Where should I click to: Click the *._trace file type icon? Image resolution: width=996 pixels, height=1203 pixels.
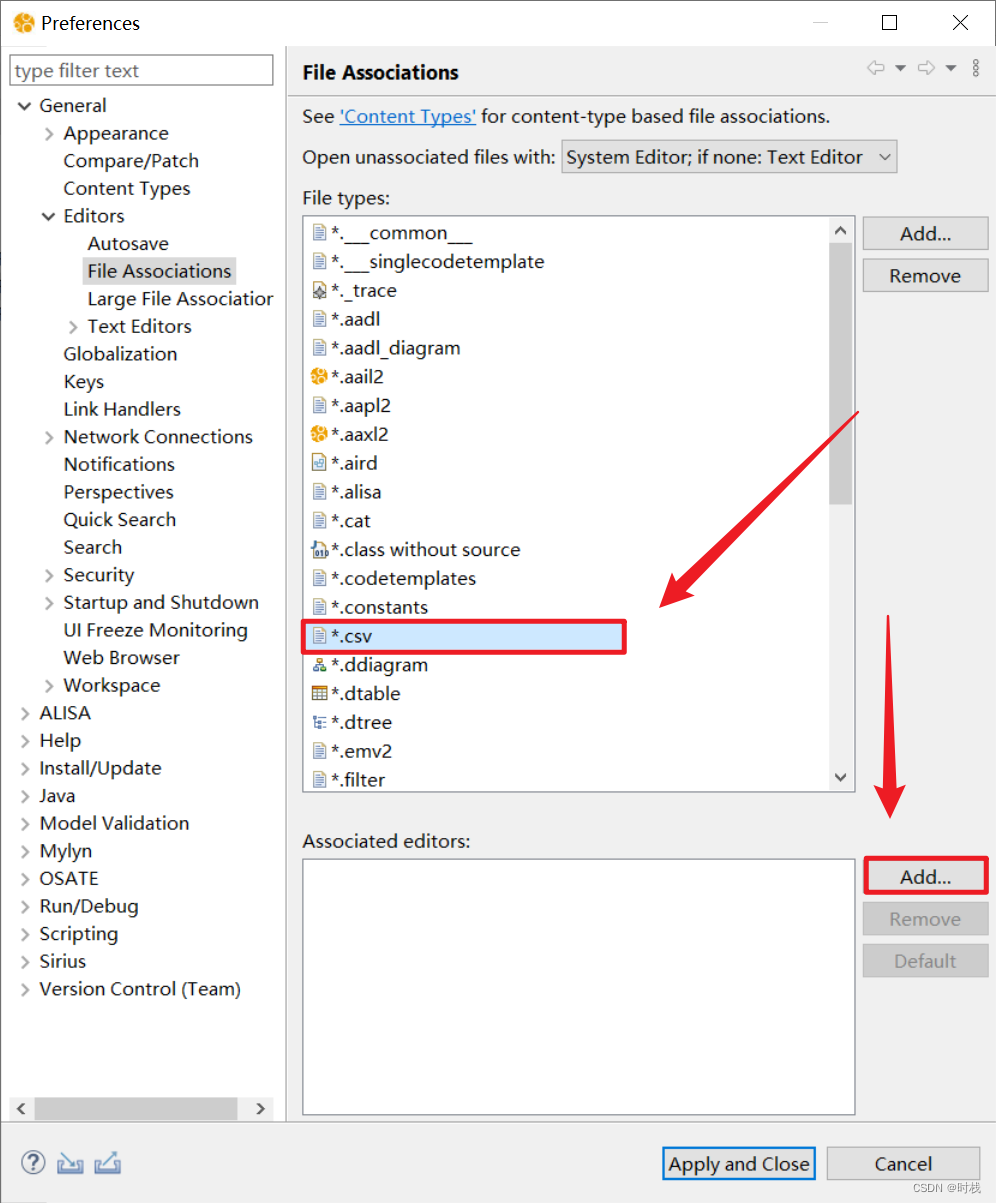click(x=319, y=290)
